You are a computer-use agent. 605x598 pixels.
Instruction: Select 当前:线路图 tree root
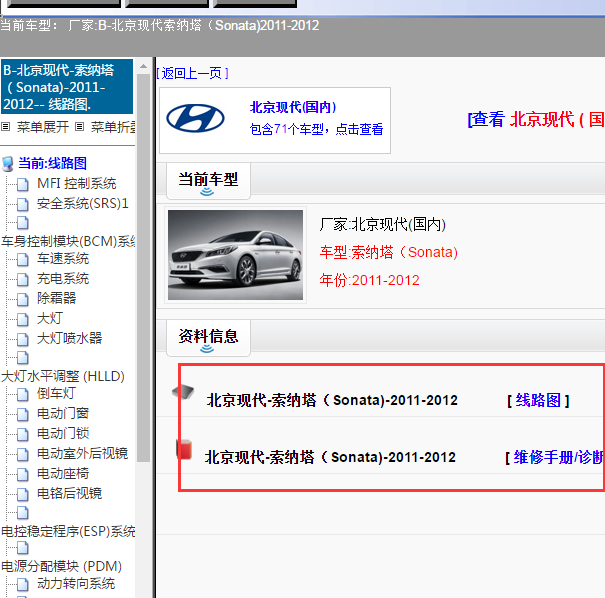tap(52, 164)
